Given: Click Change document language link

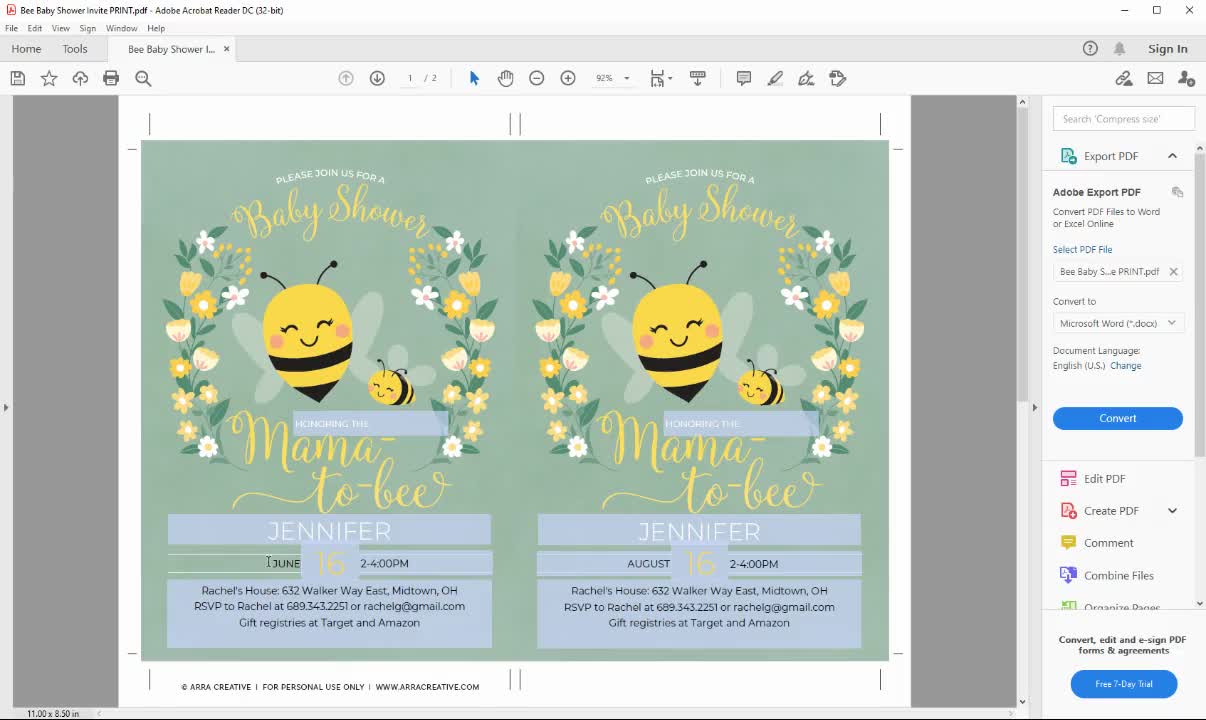Looking at the screenshot, I should (x=1125, y=366).
